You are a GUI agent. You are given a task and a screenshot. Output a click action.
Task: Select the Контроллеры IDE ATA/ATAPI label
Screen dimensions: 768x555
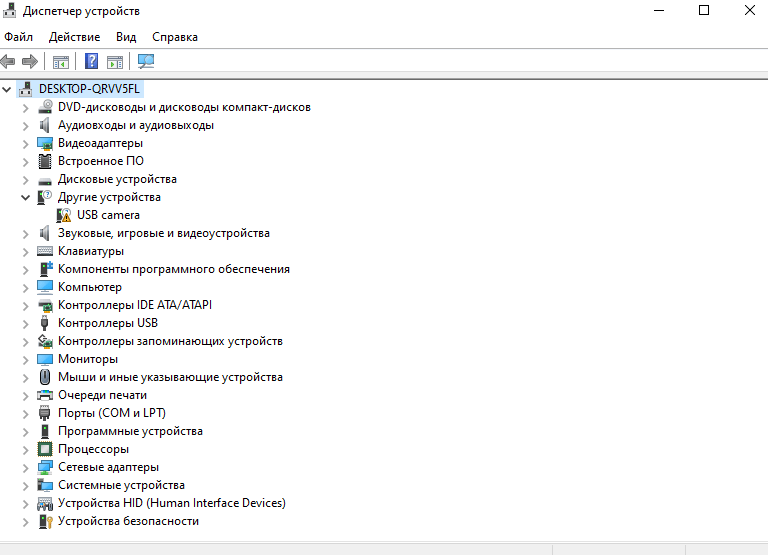coord(135,305)
